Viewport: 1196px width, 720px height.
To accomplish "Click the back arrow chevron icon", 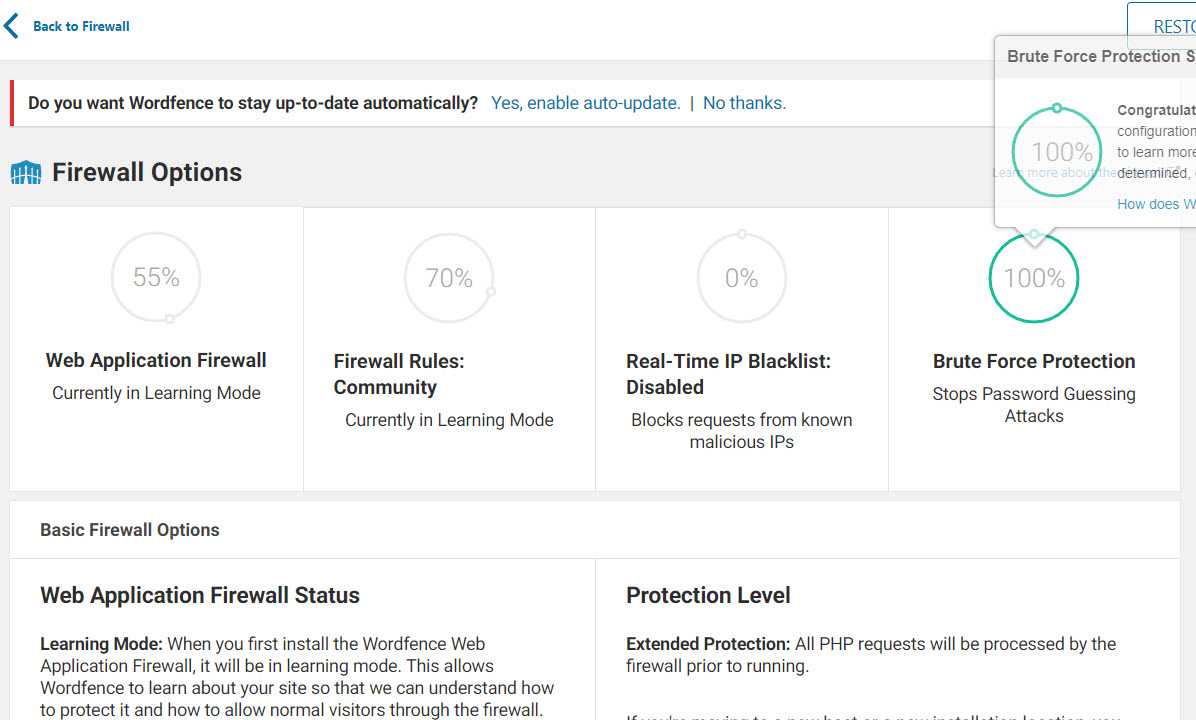I will (11, 25).
